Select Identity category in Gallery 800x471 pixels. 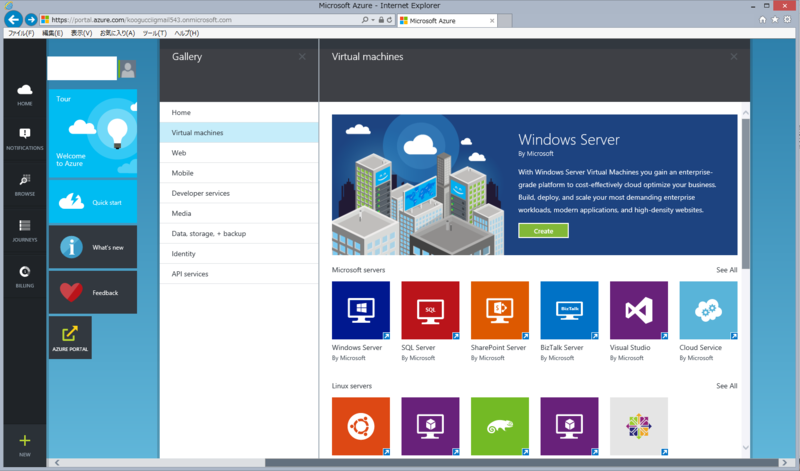coord(239,254)
